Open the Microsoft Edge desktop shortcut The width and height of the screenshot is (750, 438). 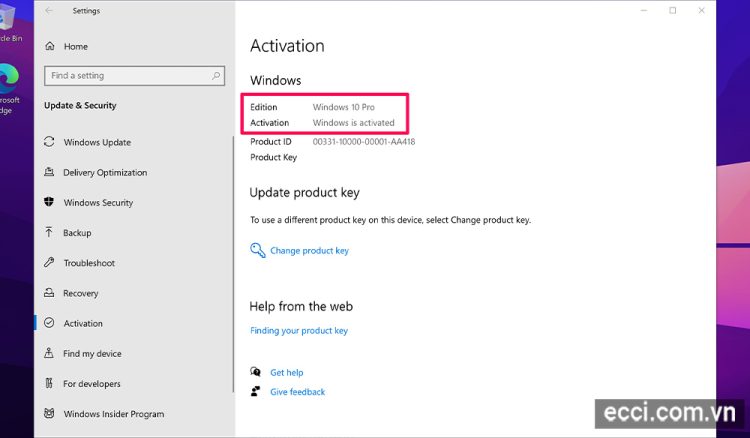(x=10, y=88)
